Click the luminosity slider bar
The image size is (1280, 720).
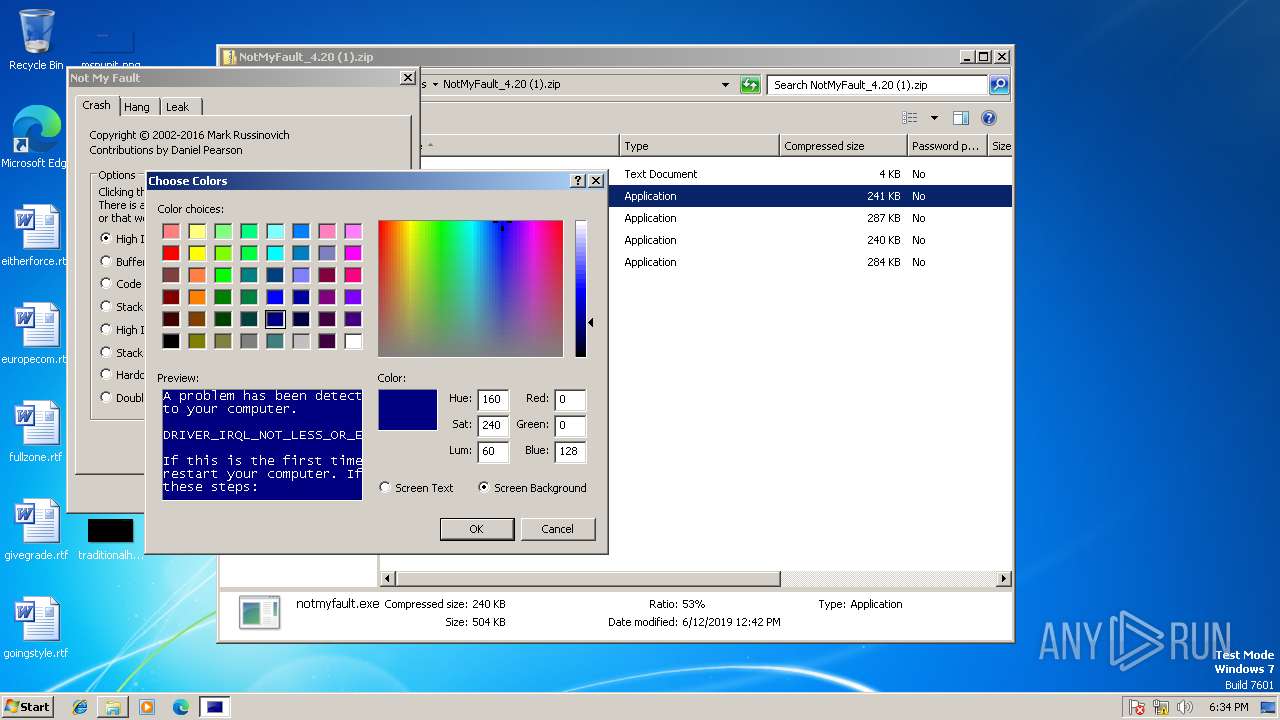coord(581,288)
